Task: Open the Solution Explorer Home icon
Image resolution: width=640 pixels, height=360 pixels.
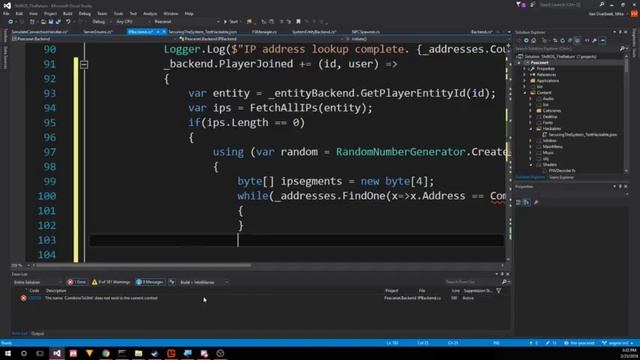Action: pos(533,40)
